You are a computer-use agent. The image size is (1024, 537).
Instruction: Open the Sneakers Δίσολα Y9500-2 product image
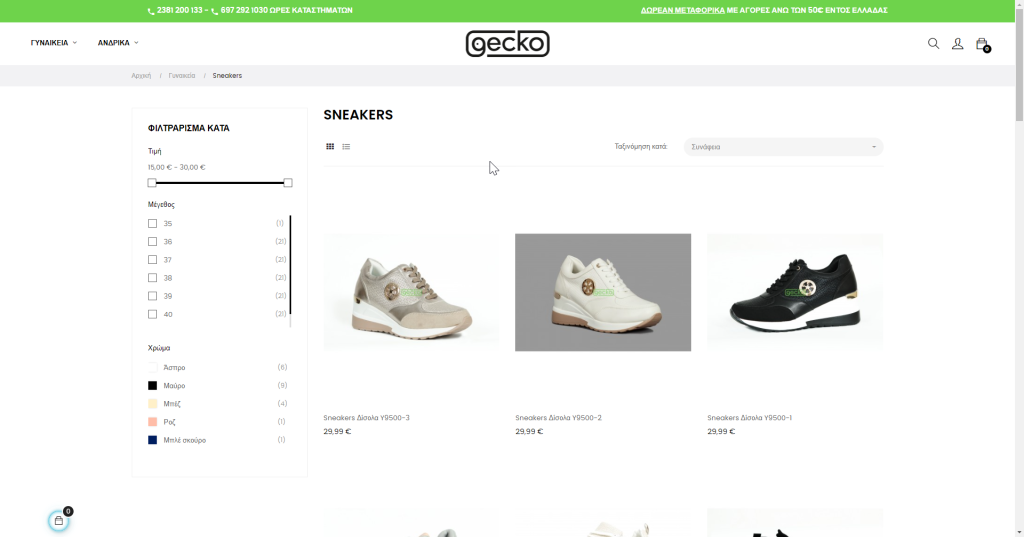(x=603, y=292)
